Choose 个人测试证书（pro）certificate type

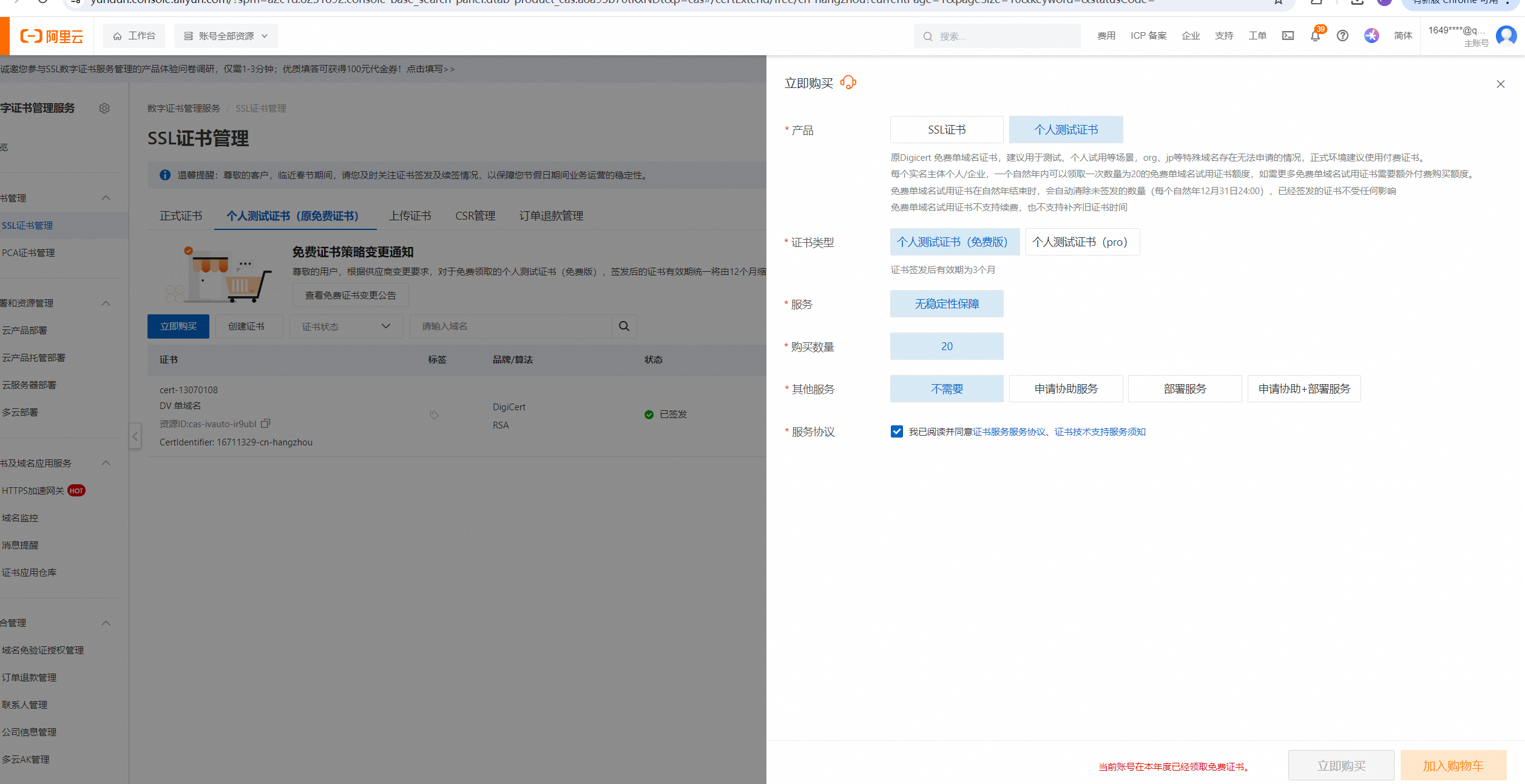click(x=1083, y=242)
